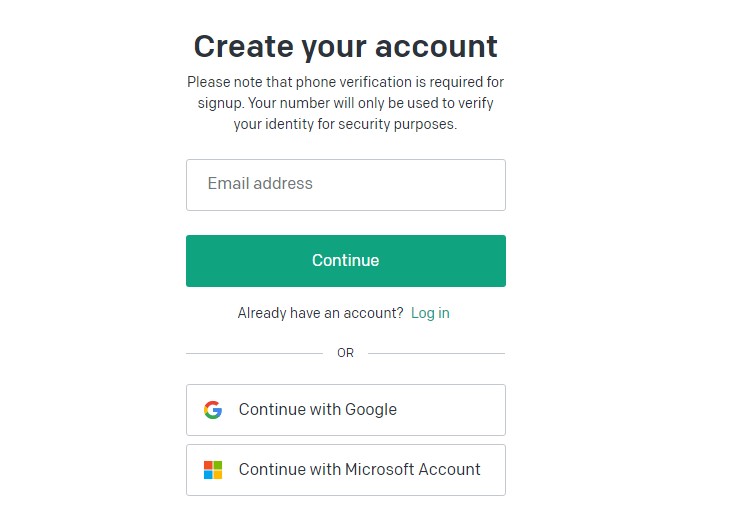Click the "Already have an account?" text
The image size is (731, 525).
tap(320, 313)
